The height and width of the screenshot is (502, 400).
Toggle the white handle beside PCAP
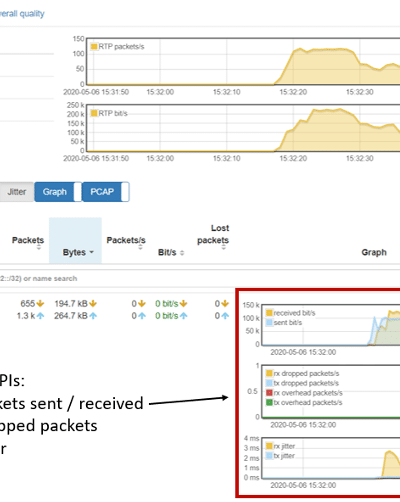point(125,192)
